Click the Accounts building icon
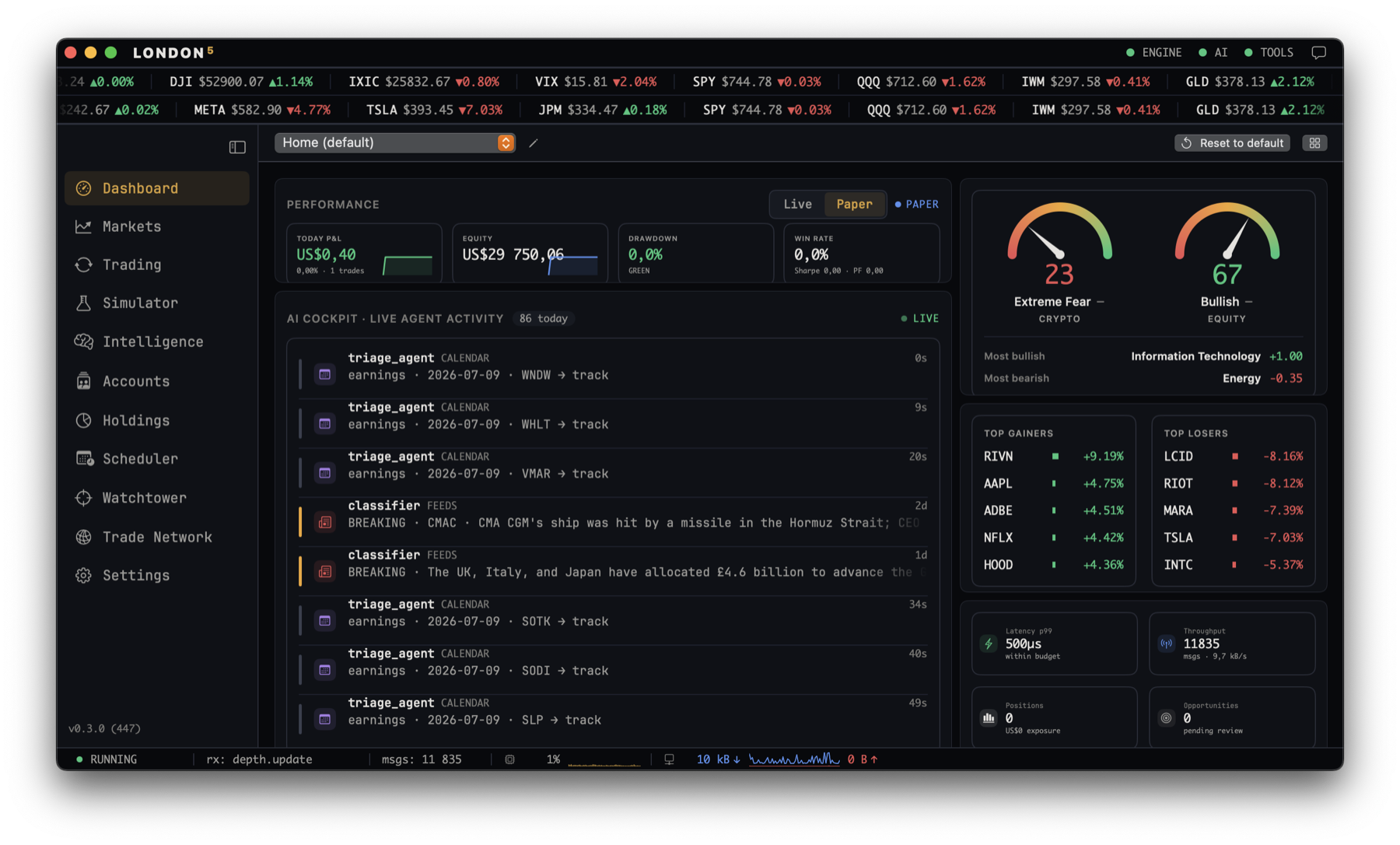Viewport: 1400px width, 845px height. tap(83, 381)
